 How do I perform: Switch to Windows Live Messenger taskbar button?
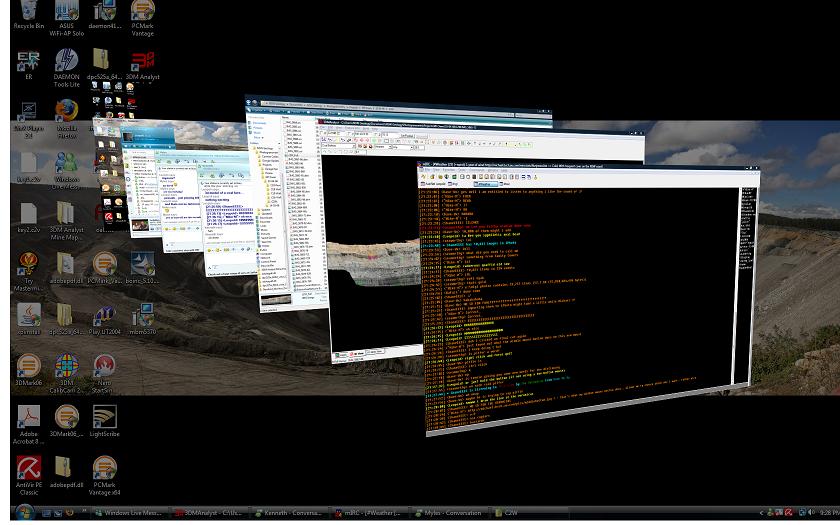coord(131,513)
